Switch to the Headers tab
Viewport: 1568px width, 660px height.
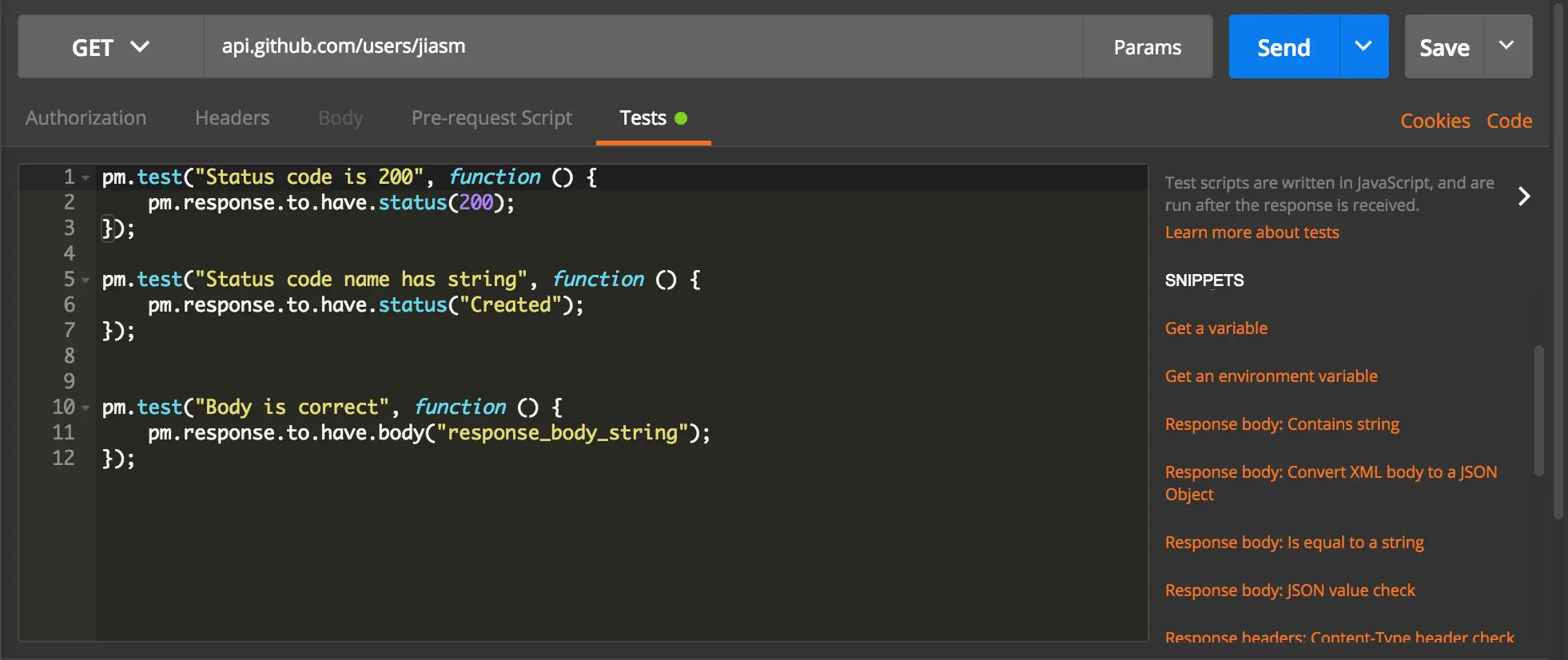pos(233,118)
